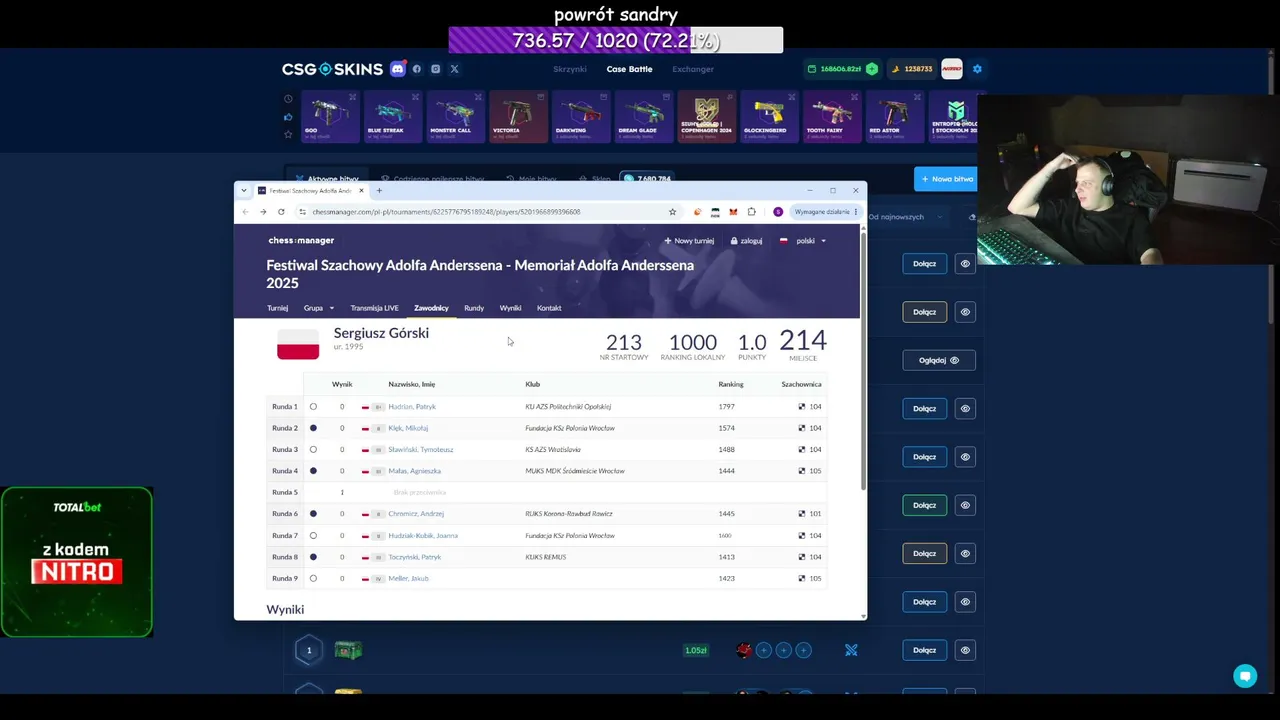1280x720 pixels.
Task: Open the X (Twitter) icon in CSGOSkins header
Action: (454, 69)
